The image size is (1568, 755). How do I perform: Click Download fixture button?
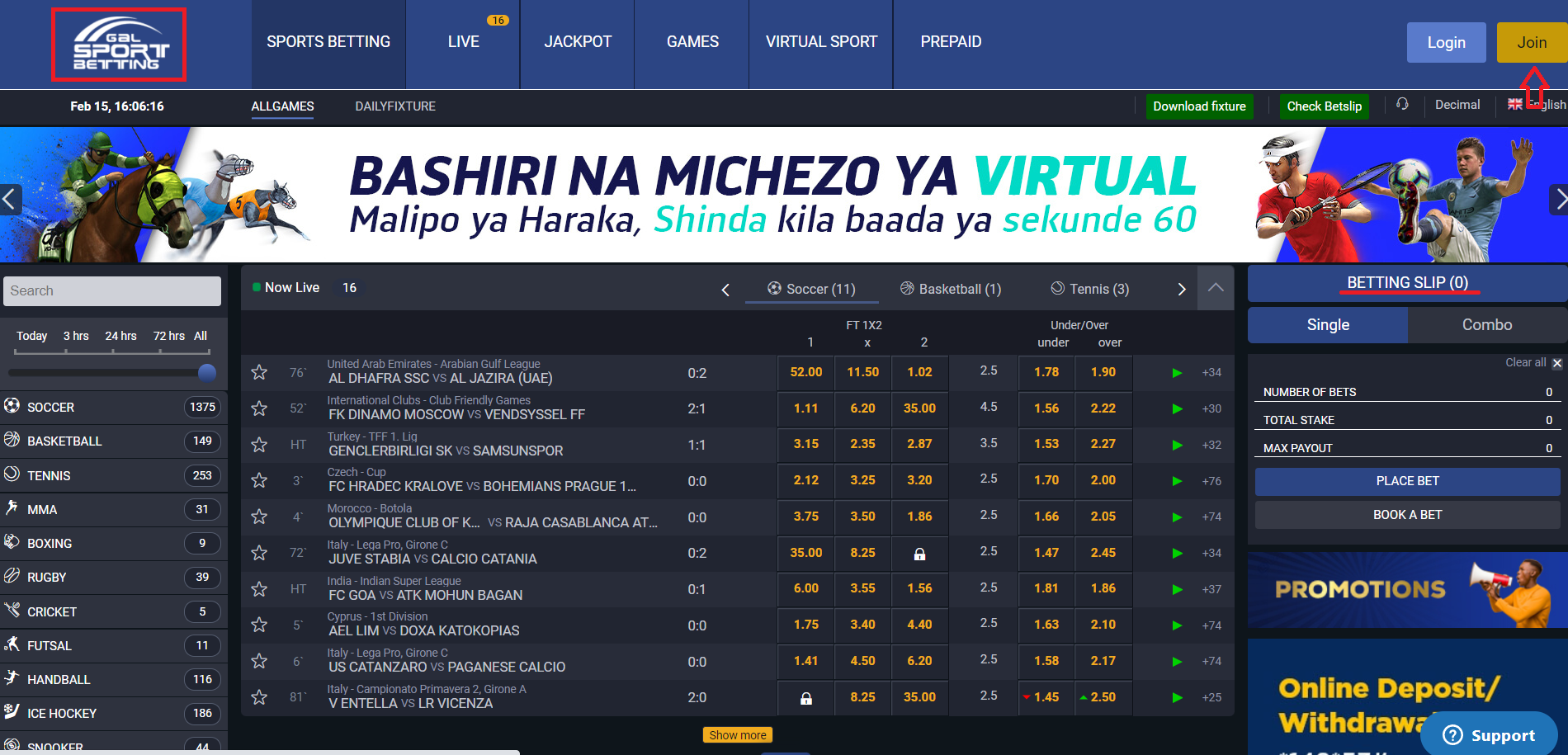click(x=1199, y=106)
